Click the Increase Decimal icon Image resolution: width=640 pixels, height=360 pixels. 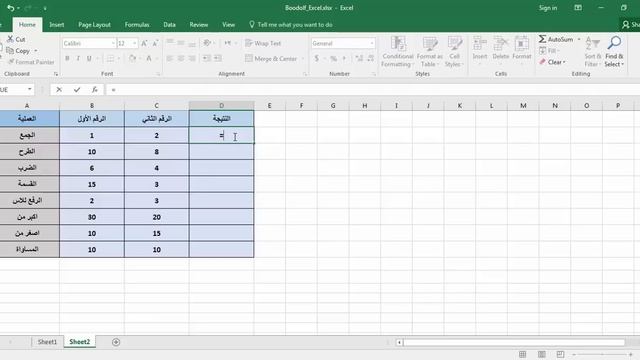[359, 59]
